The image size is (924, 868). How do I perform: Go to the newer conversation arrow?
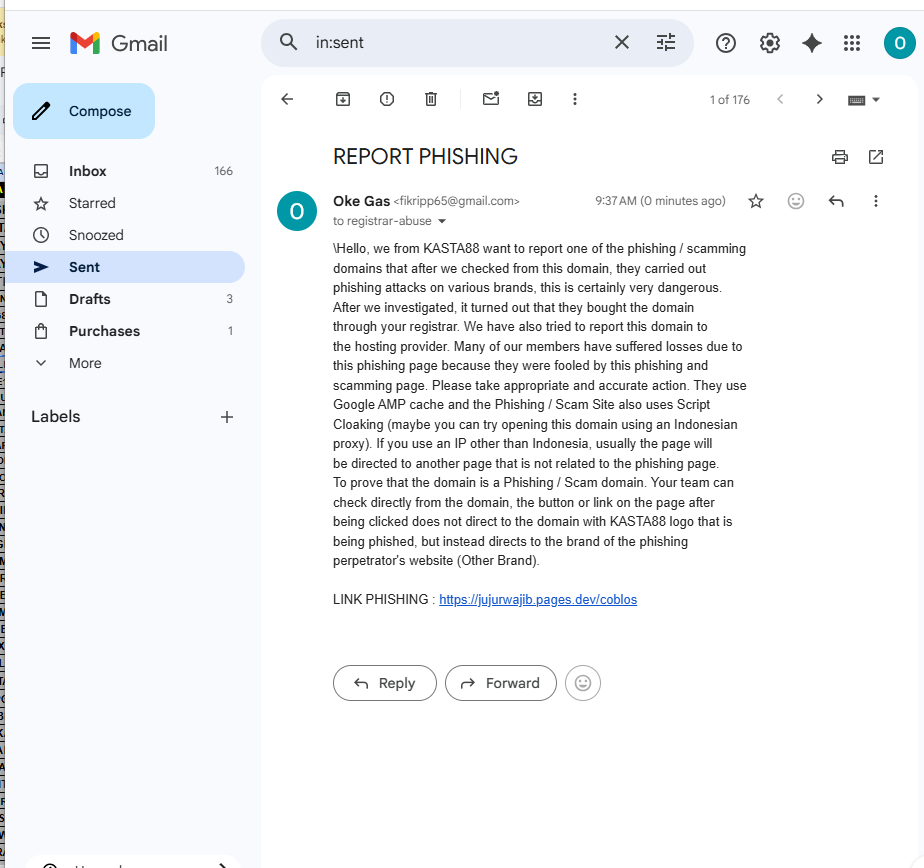(x=780, y=99)
